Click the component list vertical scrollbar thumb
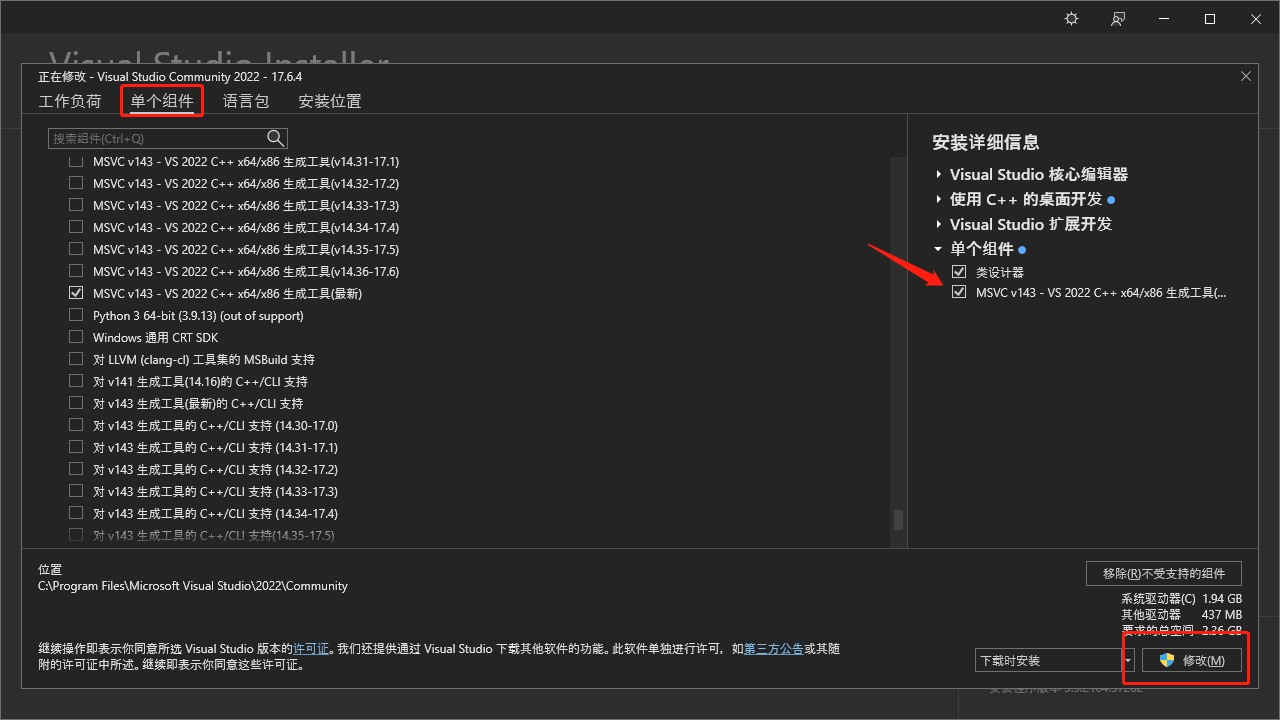The height and width of the screenshot is (720, 1280). [898, 520]
